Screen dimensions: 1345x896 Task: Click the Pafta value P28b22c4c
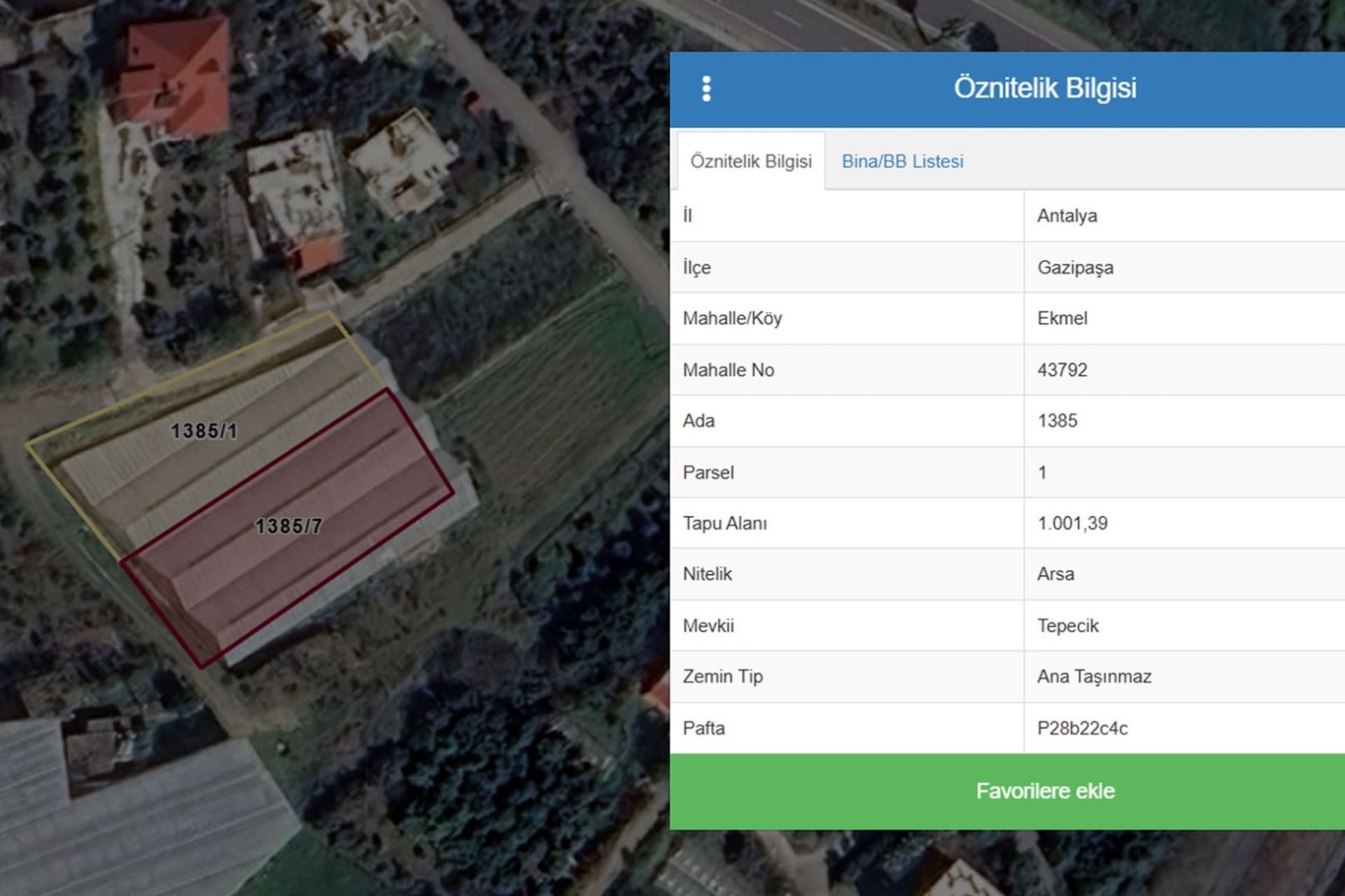tap(1082, 729)
